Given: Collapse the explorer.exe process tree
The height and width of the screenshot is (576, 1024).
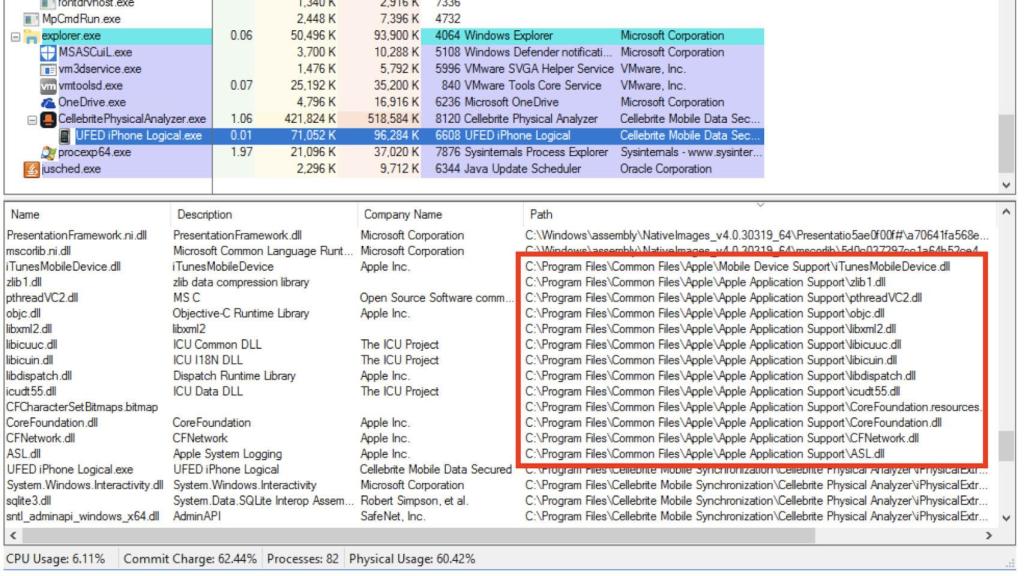Looking at the screenshot, I should (x=15, y=36).
